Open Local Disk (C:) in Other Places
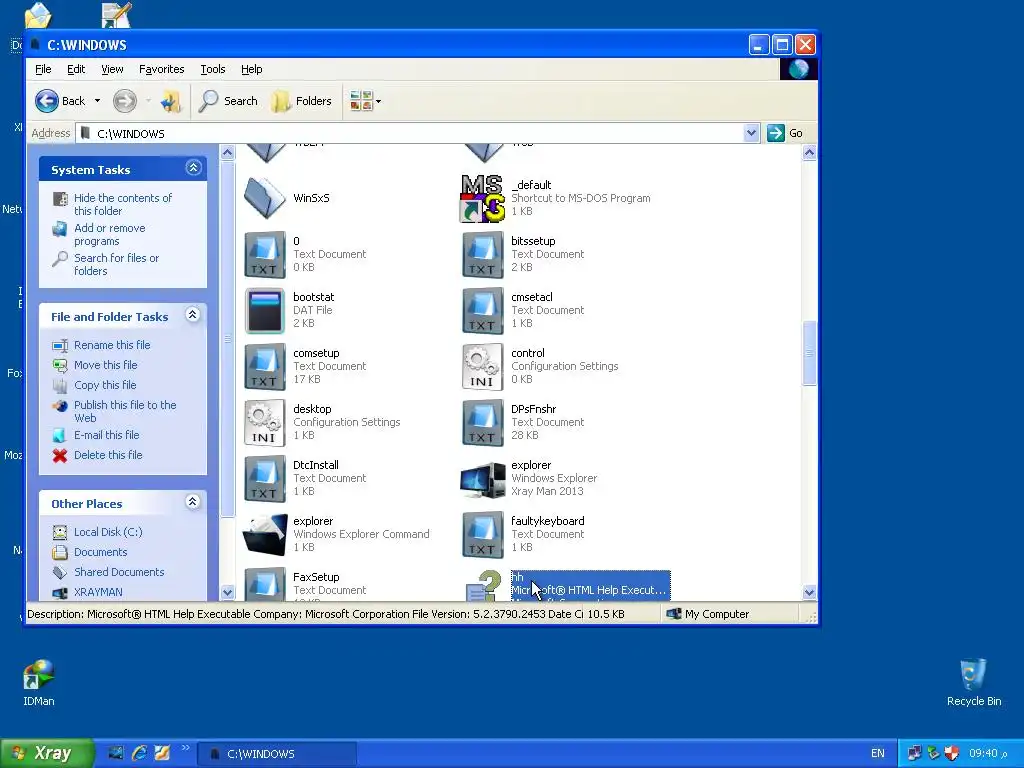The height and width of the screenshot is (768, 1024). point(108,532)
